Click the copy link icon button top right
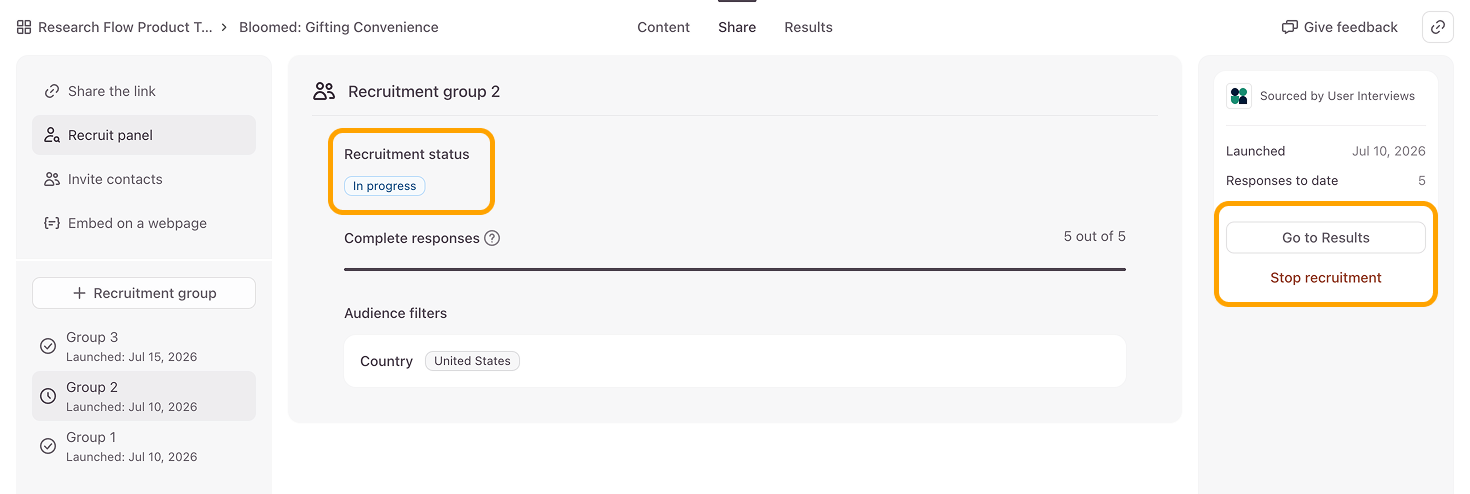 1438,27
